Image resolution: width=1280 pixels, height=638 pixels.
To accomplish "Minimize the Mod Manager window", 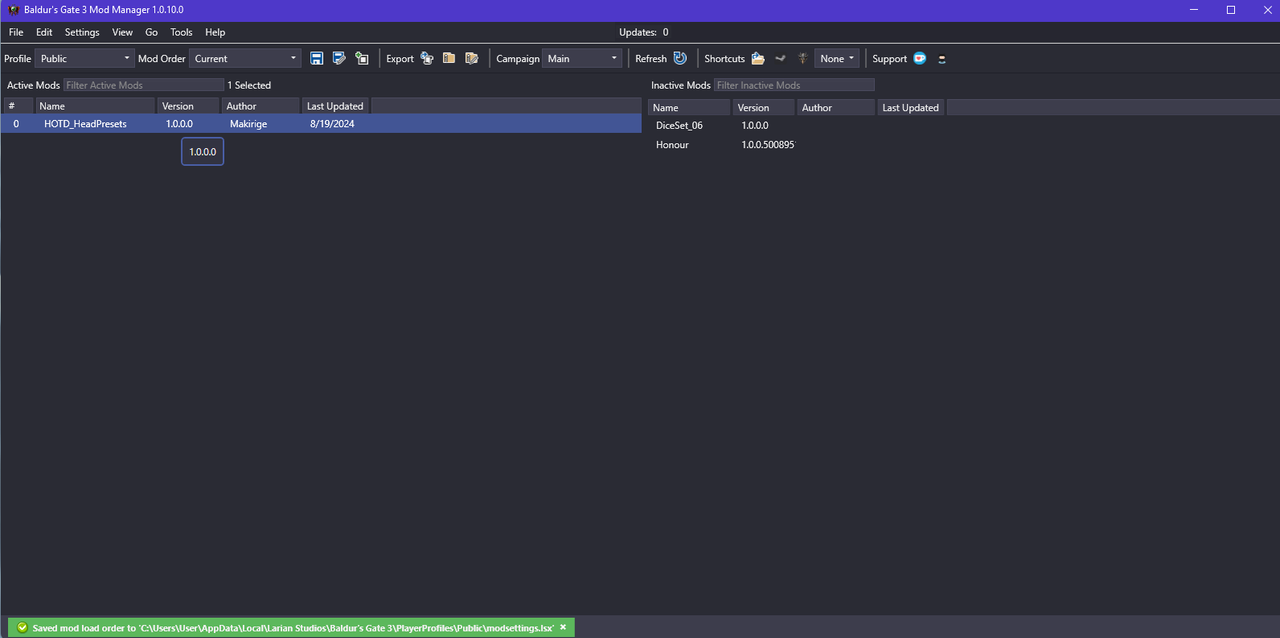I will [x=1194, y=9].
